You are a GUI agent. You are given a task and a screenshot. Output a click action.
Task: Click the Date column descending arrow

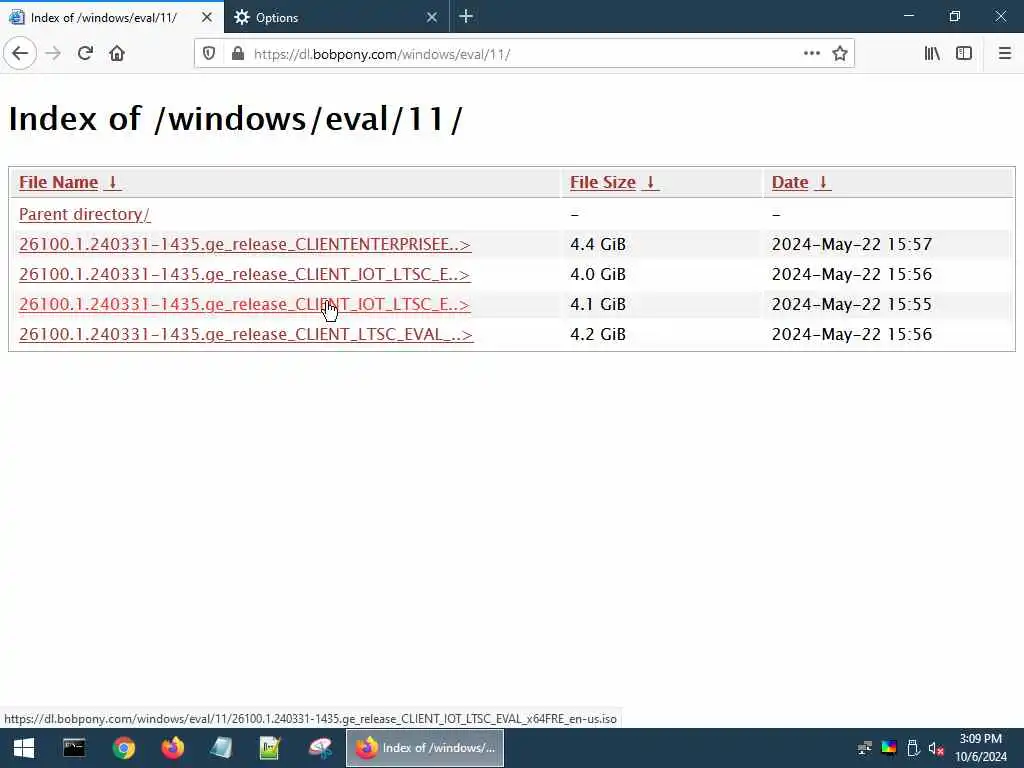(x=823, y=182)
